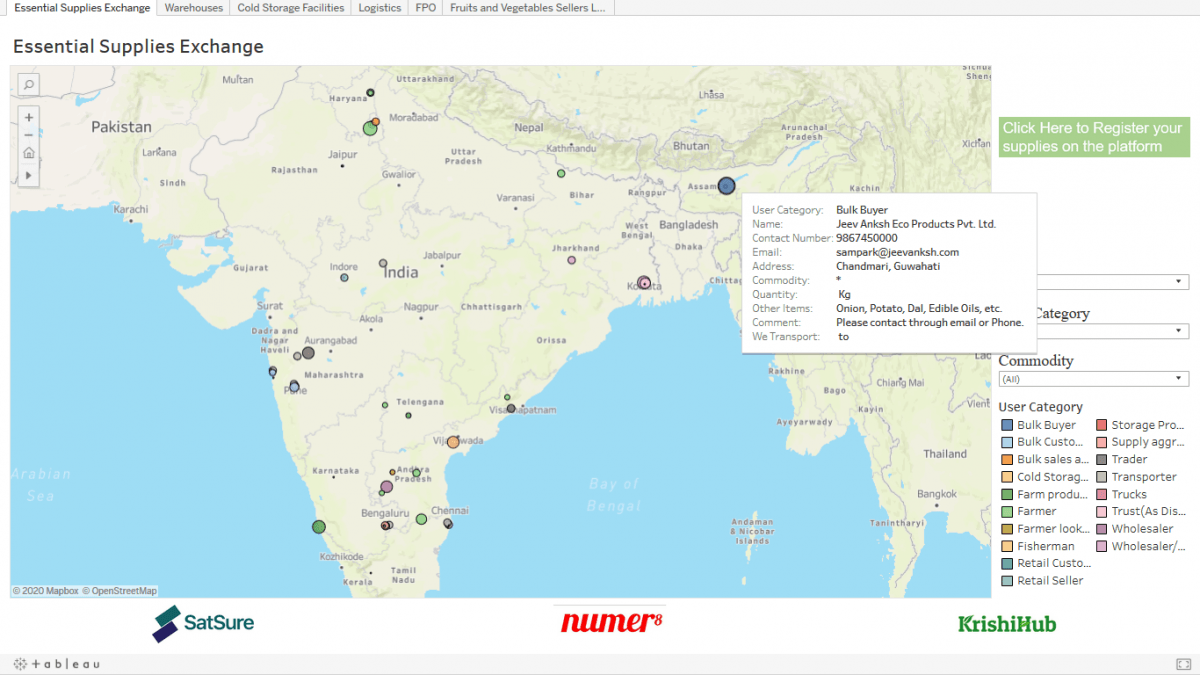Click the Tableau logo in the footer
The height and width of the screenshot is (675, 1200).
(57, 664)
